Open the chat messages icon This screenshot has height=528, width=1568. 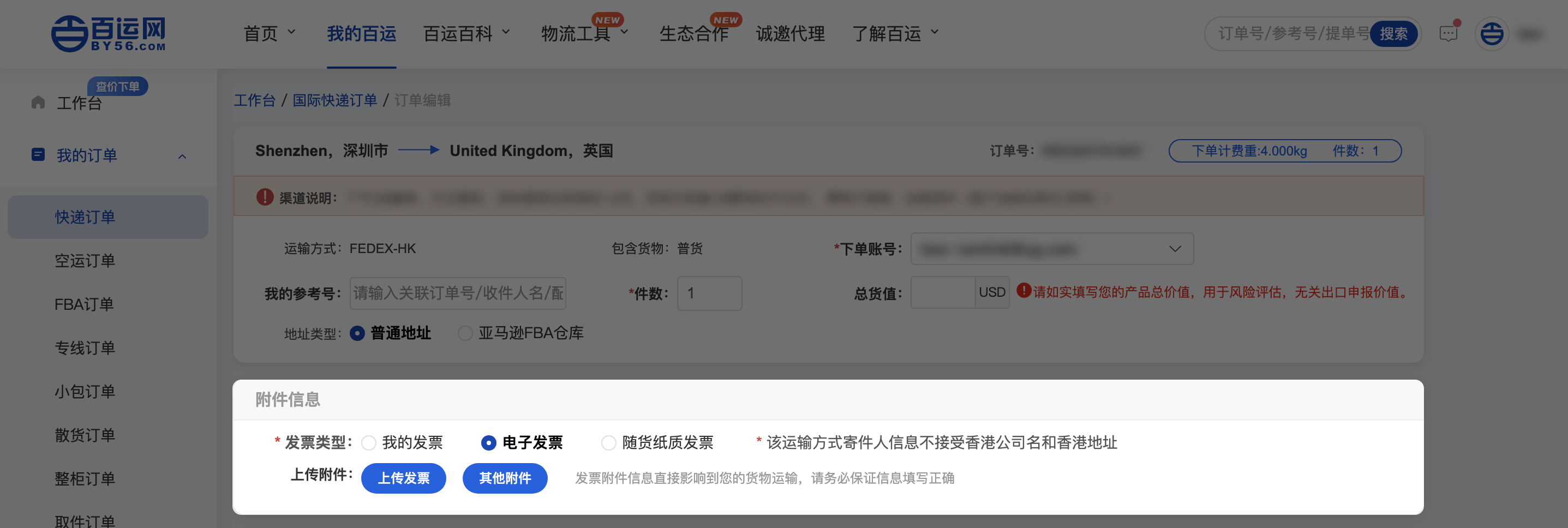coord(1449,33)
